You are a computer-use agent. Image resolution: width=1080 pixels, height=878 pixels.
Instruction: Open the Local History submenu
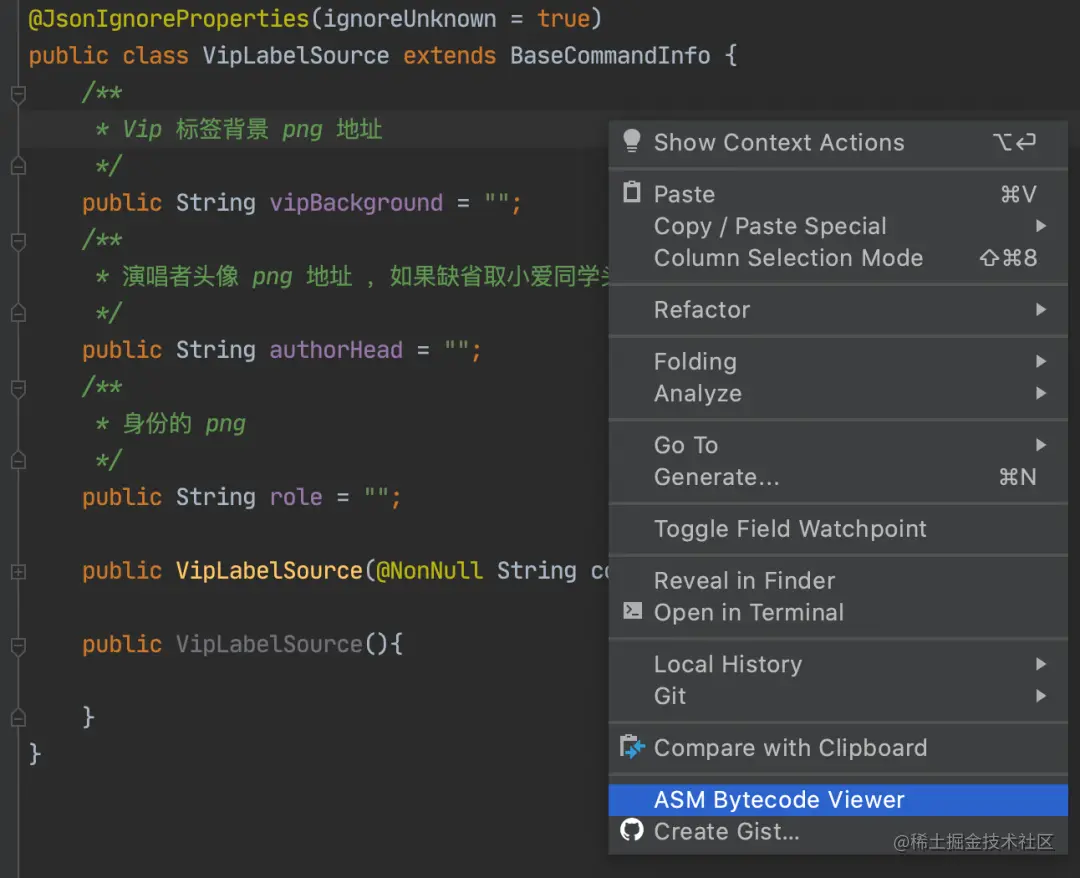coord(838,664)
